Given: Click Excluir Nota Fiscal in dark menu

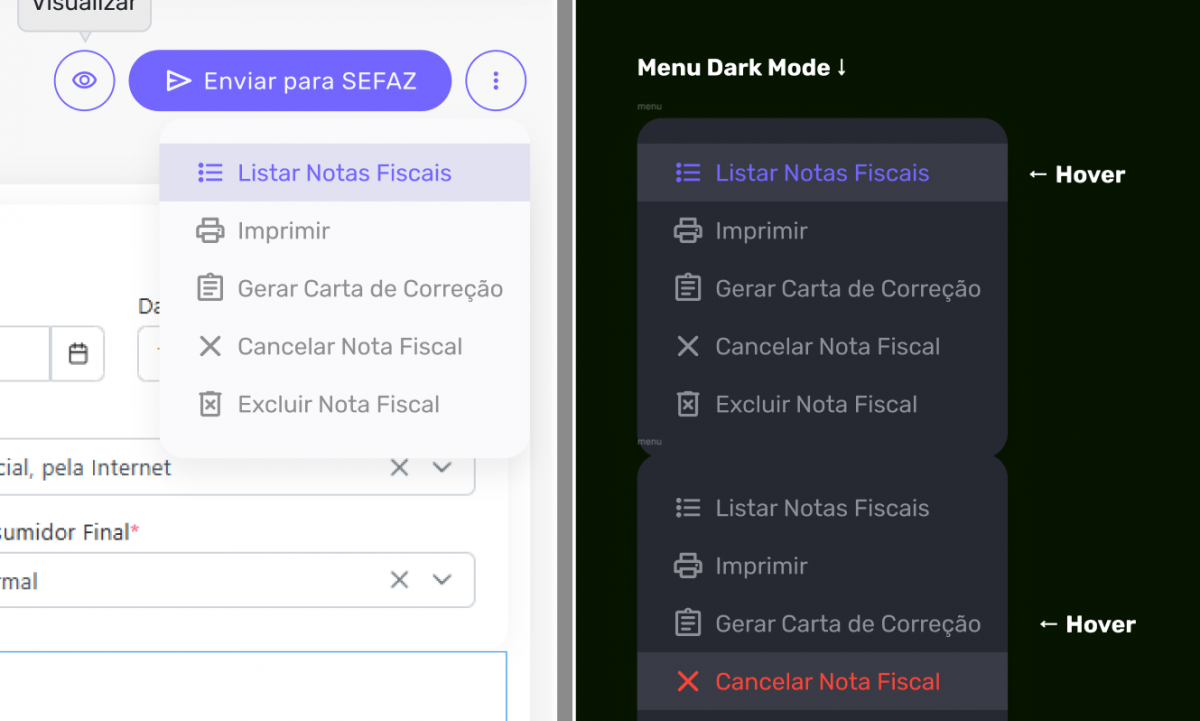Looking at the screenshot, I should (x=816, y=405).
